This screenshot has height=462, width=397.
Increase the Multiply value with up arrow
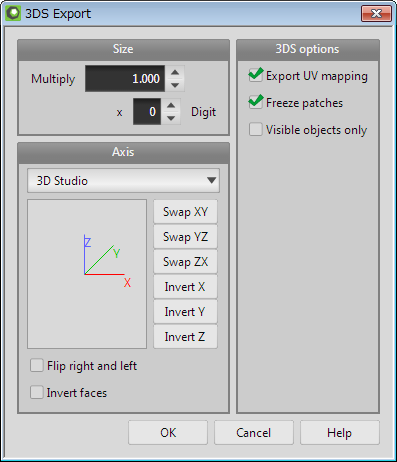pyautogui.click(x=175, y=72)
